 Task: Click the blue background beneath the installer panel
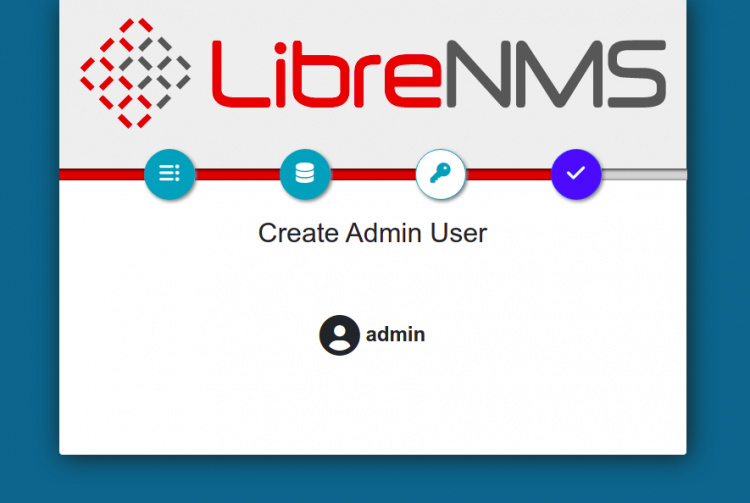pos(372,480)
